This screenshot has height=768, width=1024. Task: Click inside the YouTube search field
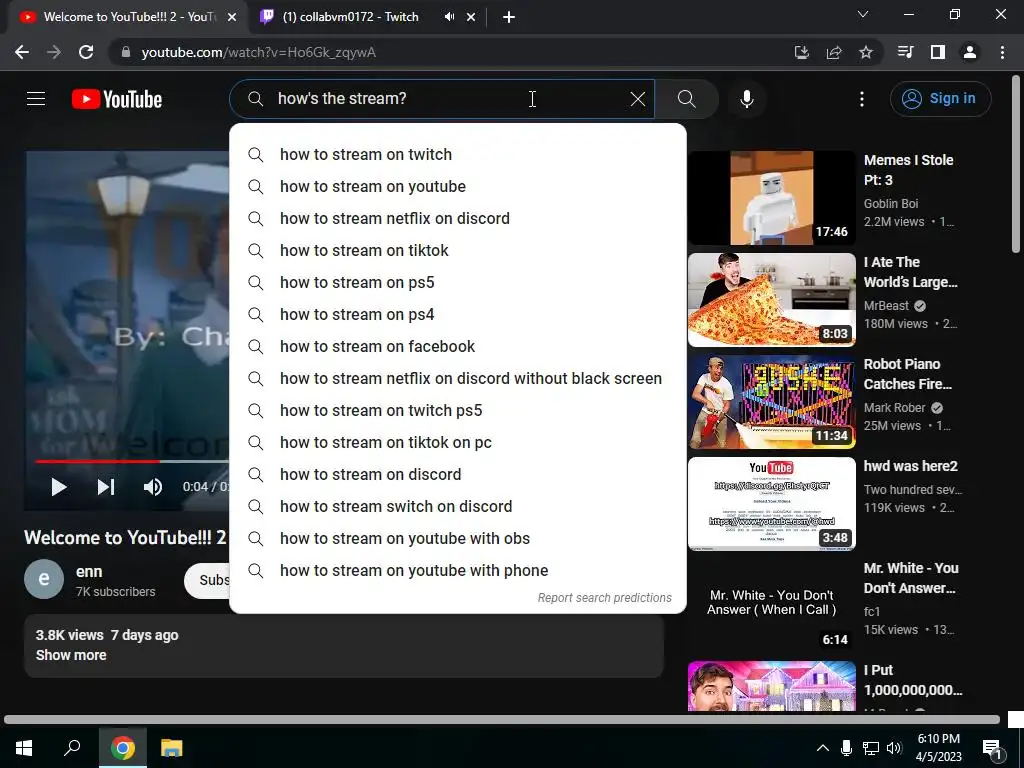[x=441, y=99]
